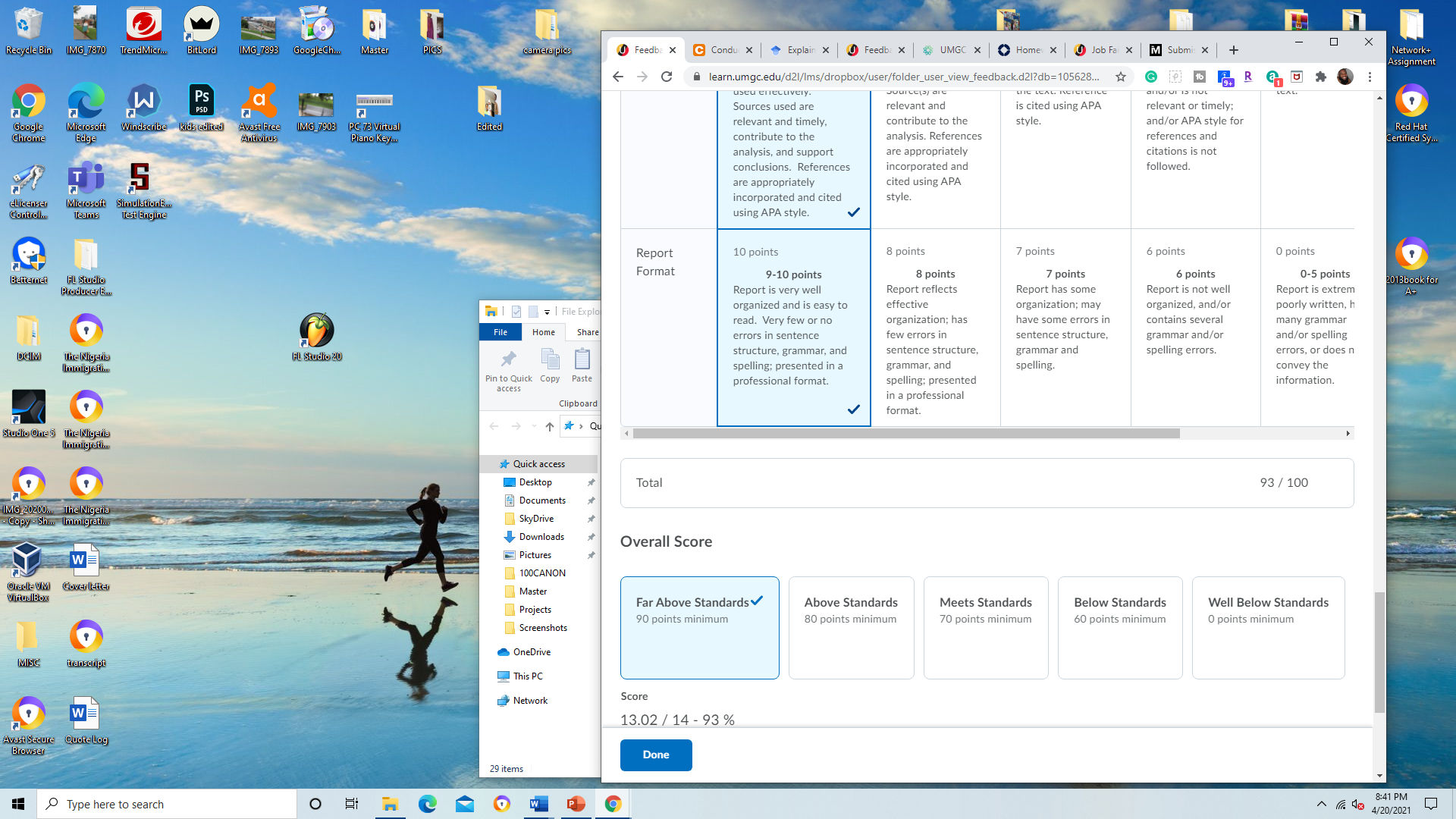The image size is (1456, 819).
Task: Switch to the Explain tab in Chrome
Action: (x=799, y=50)
